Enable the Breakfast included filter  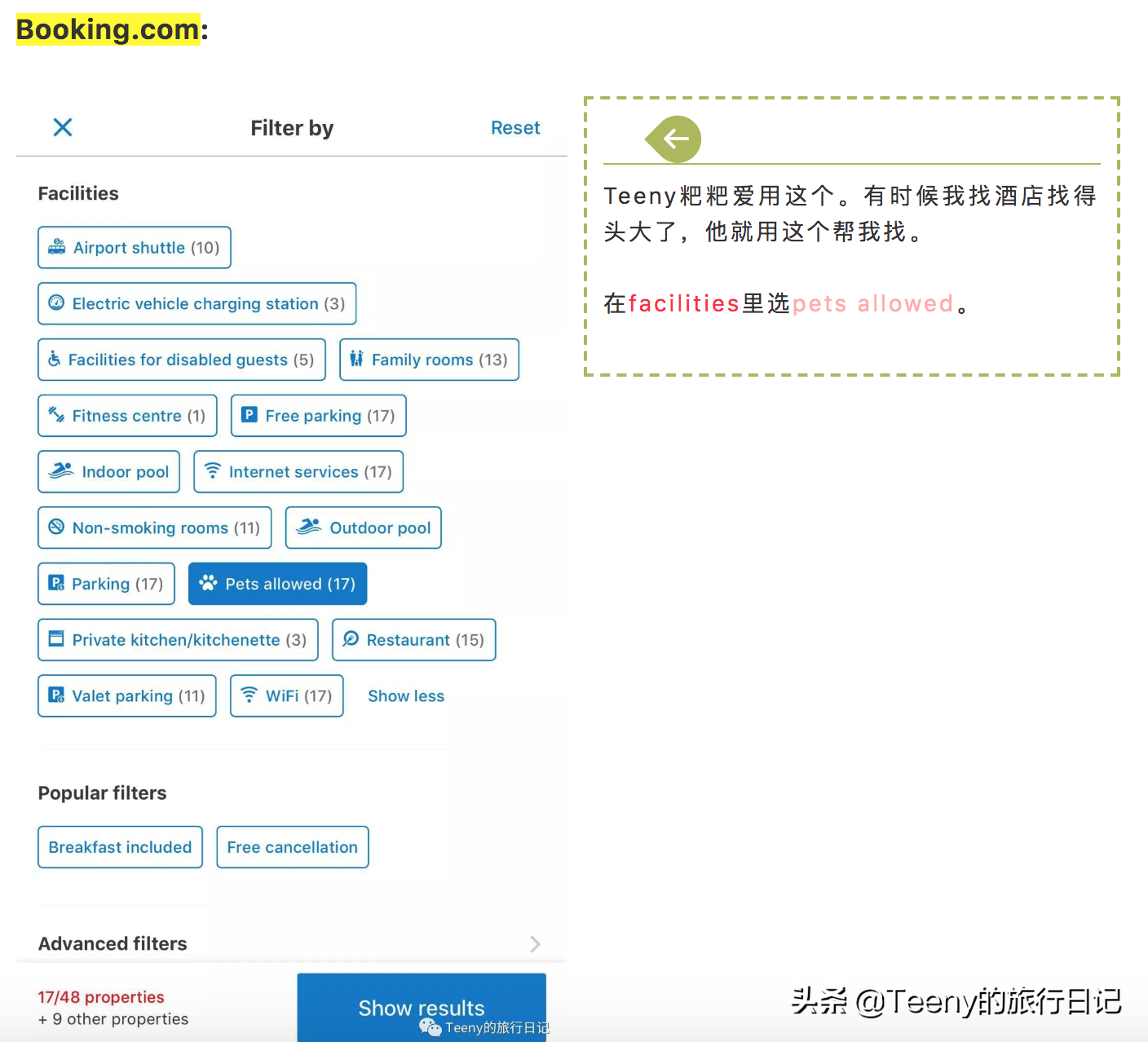[120, 847]
